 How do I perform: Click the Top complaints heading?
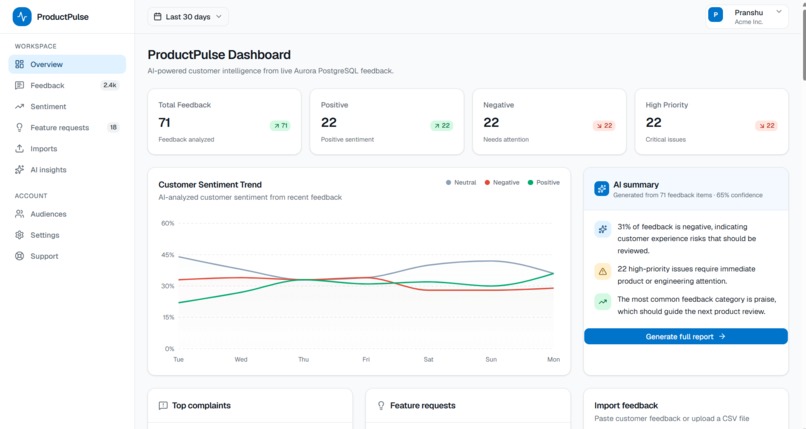coord(202,405)
